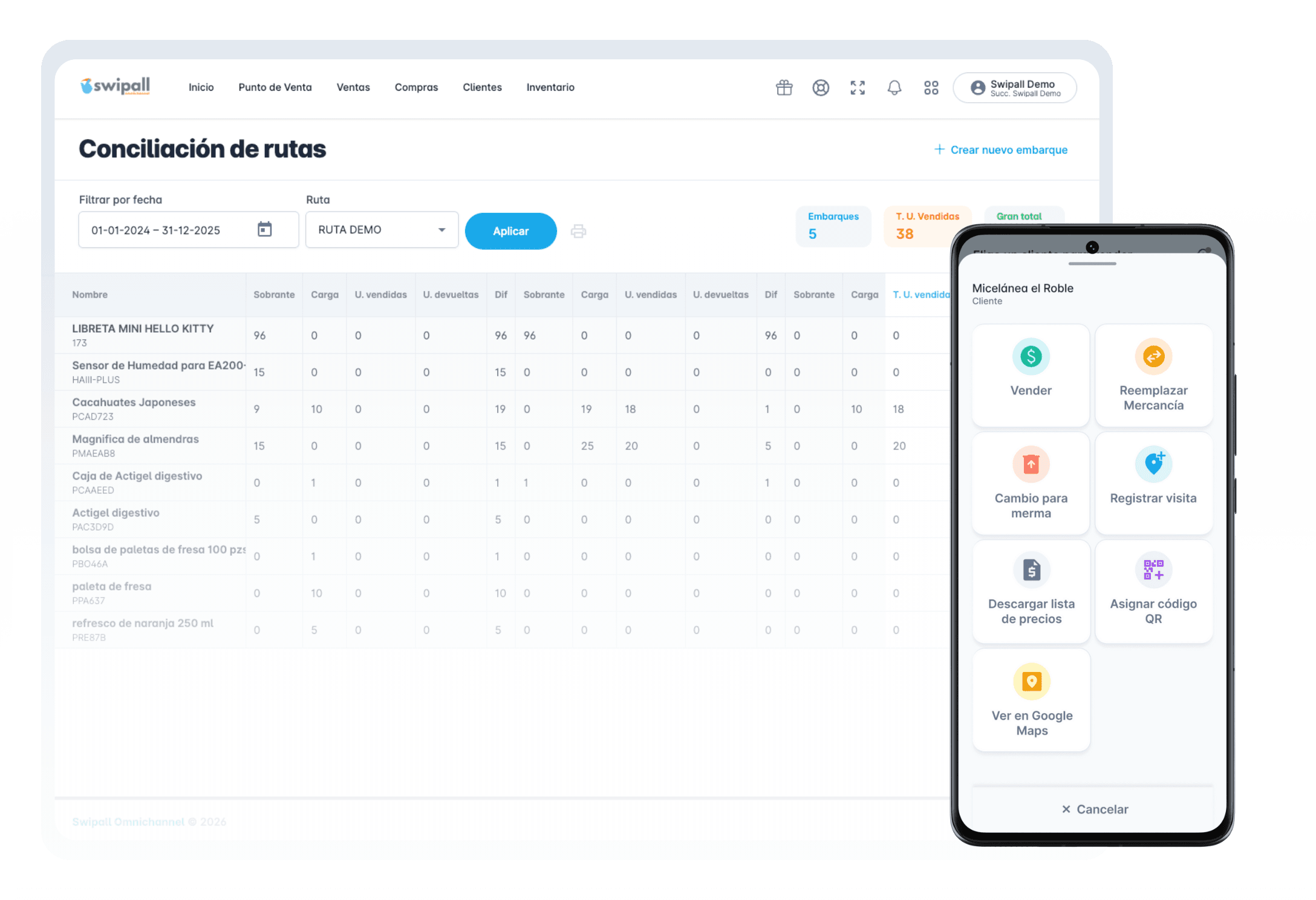Toggle fullscreen with the expand icon

pos(858,88)
